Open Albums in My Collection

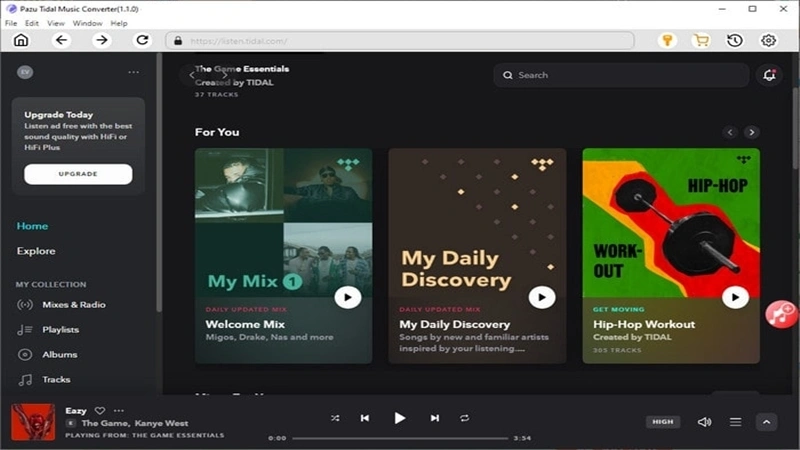pyautogui.click(x=47, y=354)
